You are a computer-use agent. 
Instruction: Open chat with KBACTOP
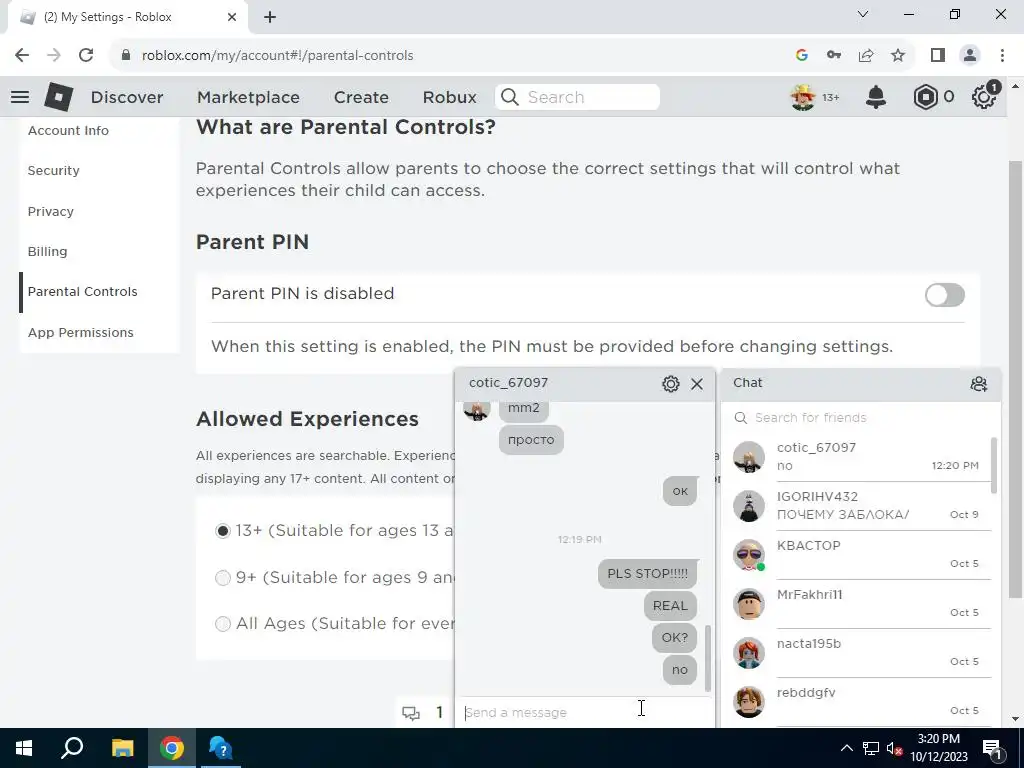[x=861, y=555]
